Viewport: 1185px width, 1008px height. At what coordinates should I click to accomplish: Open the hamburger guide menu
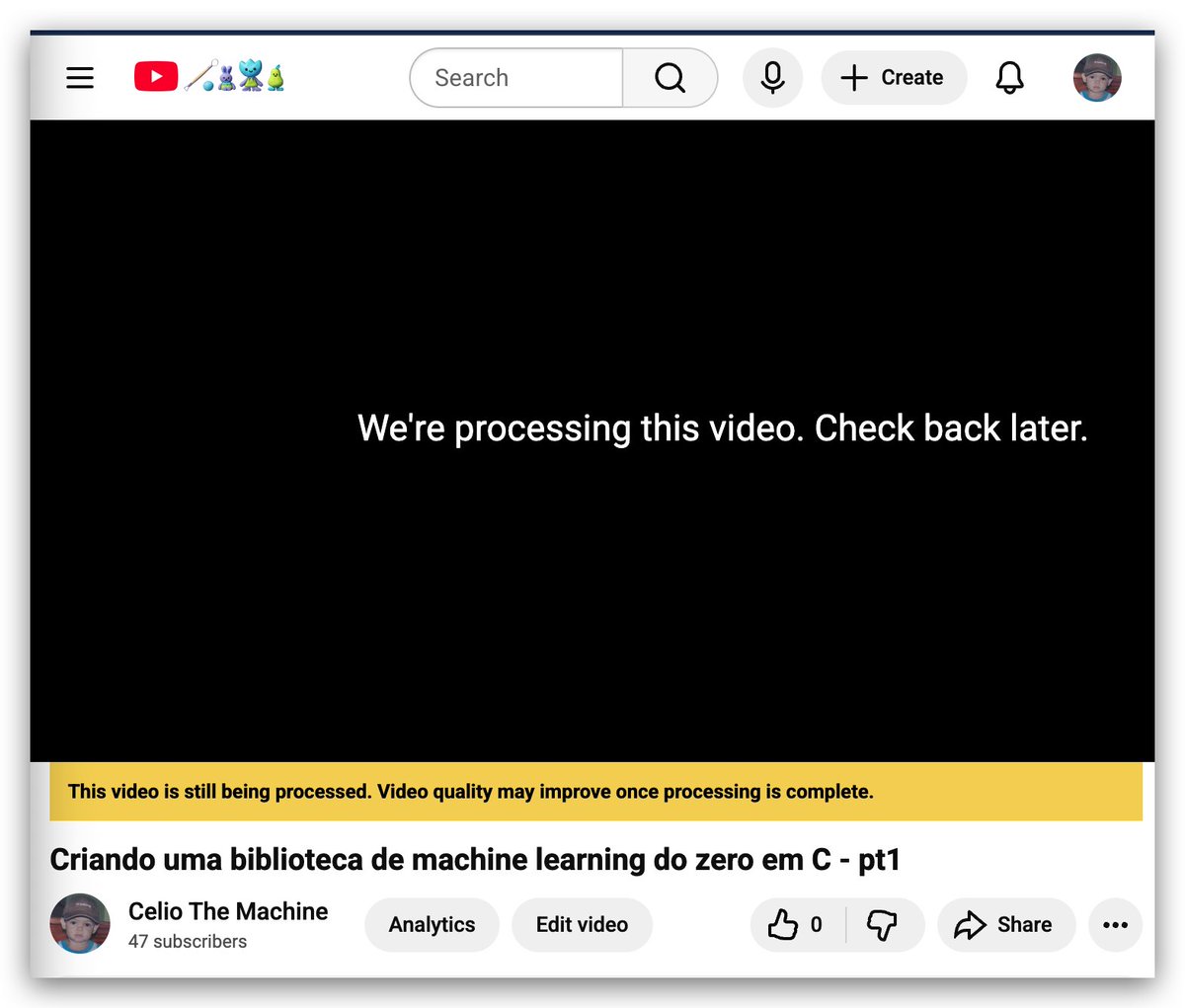[x=80, y=77]
